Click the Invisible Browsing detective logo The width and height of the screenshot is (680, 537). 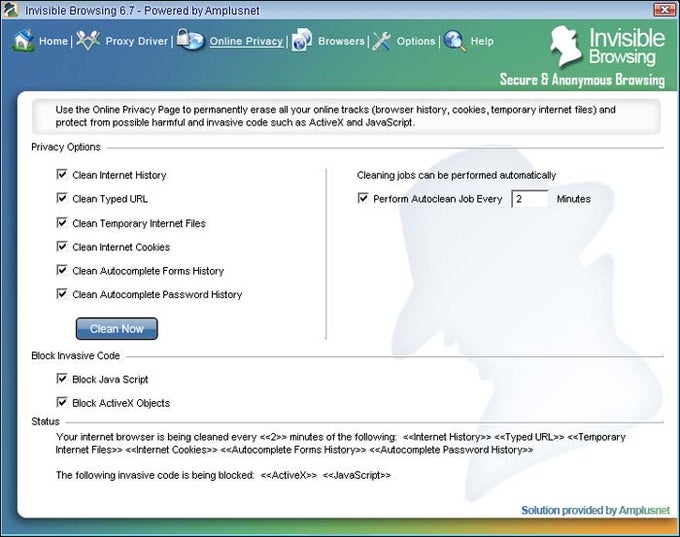coord(566,46)
